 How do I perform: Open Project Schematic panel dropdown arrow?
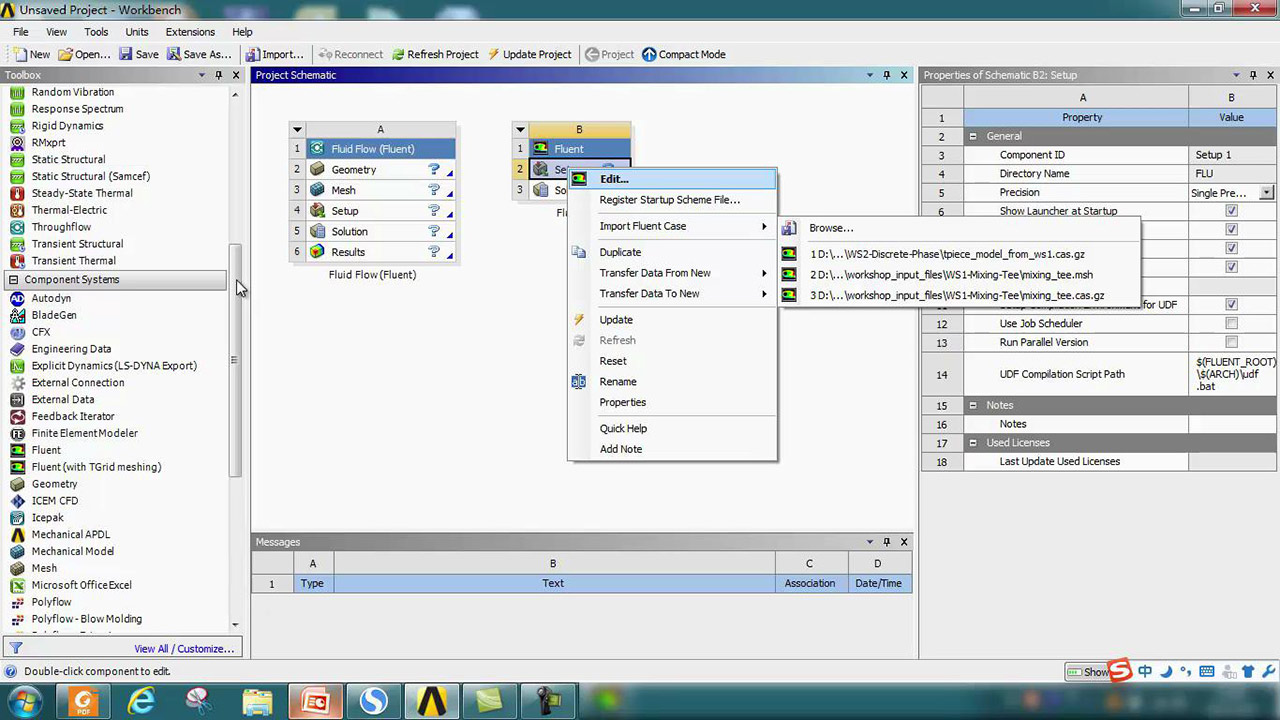(x=869, y=75)
